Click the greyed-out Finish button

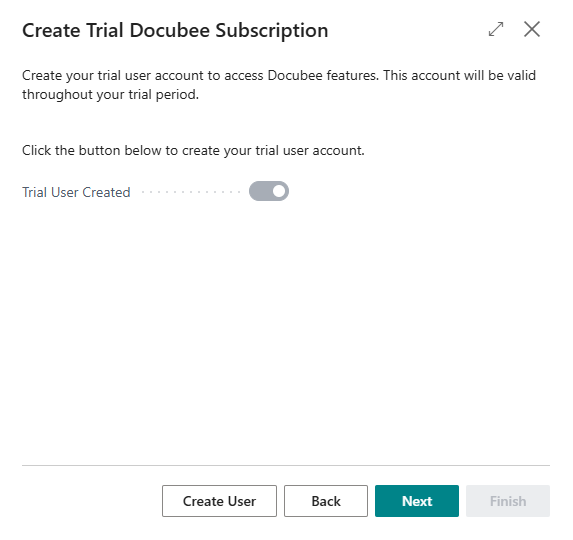click(508, 501)
